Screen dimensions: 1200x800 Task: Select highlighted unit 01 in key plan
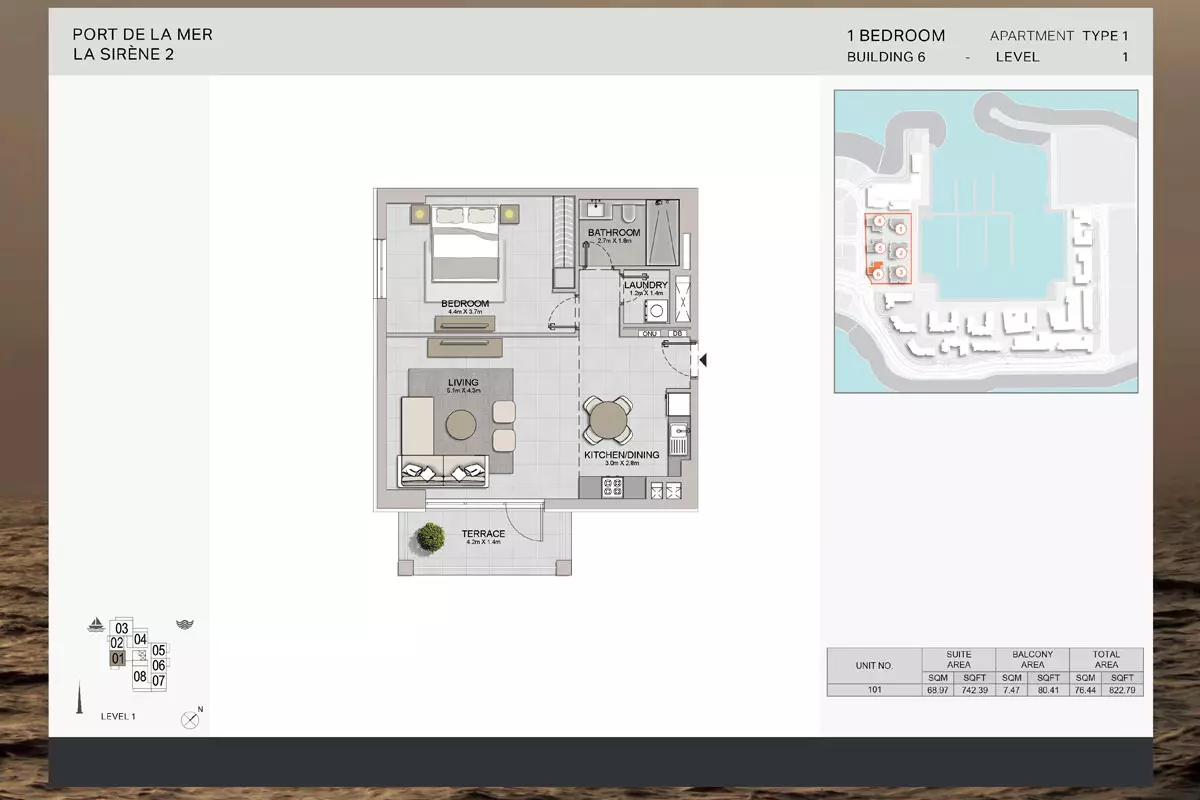click(118, 658)
